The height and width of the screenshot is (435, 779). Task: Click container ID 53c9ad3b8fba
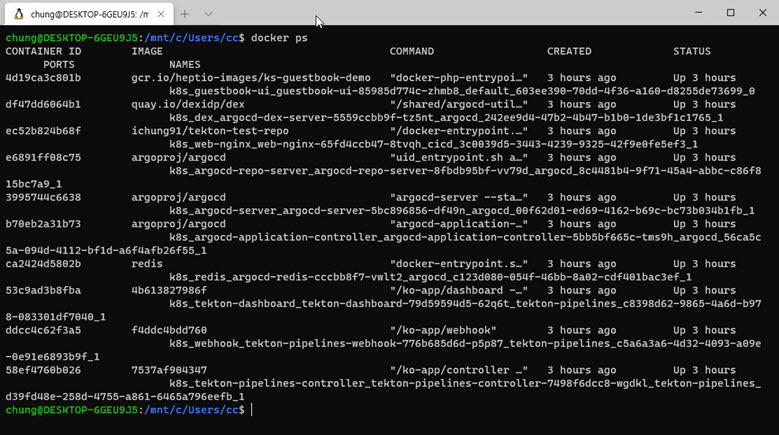coord(43,290)
